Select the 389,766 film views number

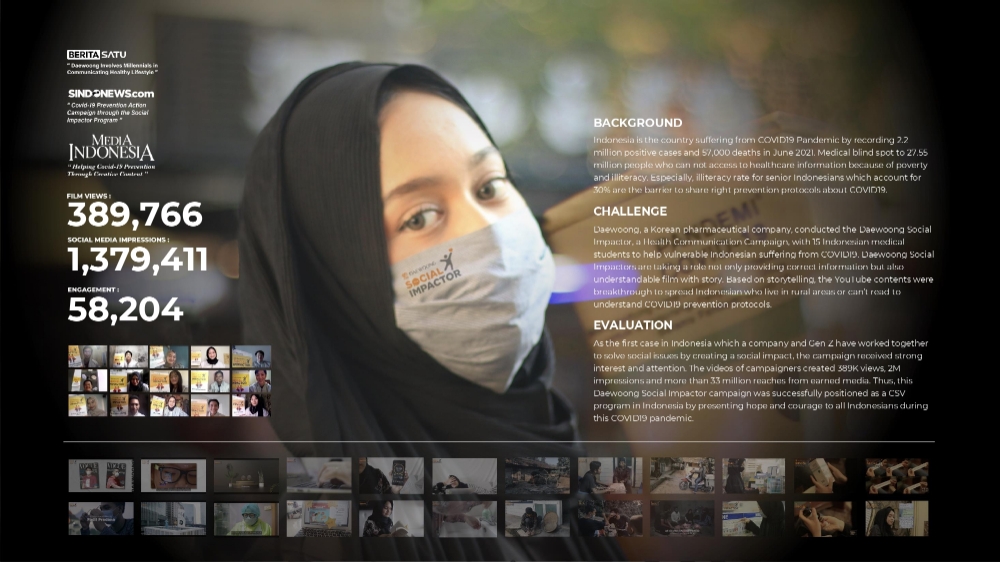click(x=134, y=215)
